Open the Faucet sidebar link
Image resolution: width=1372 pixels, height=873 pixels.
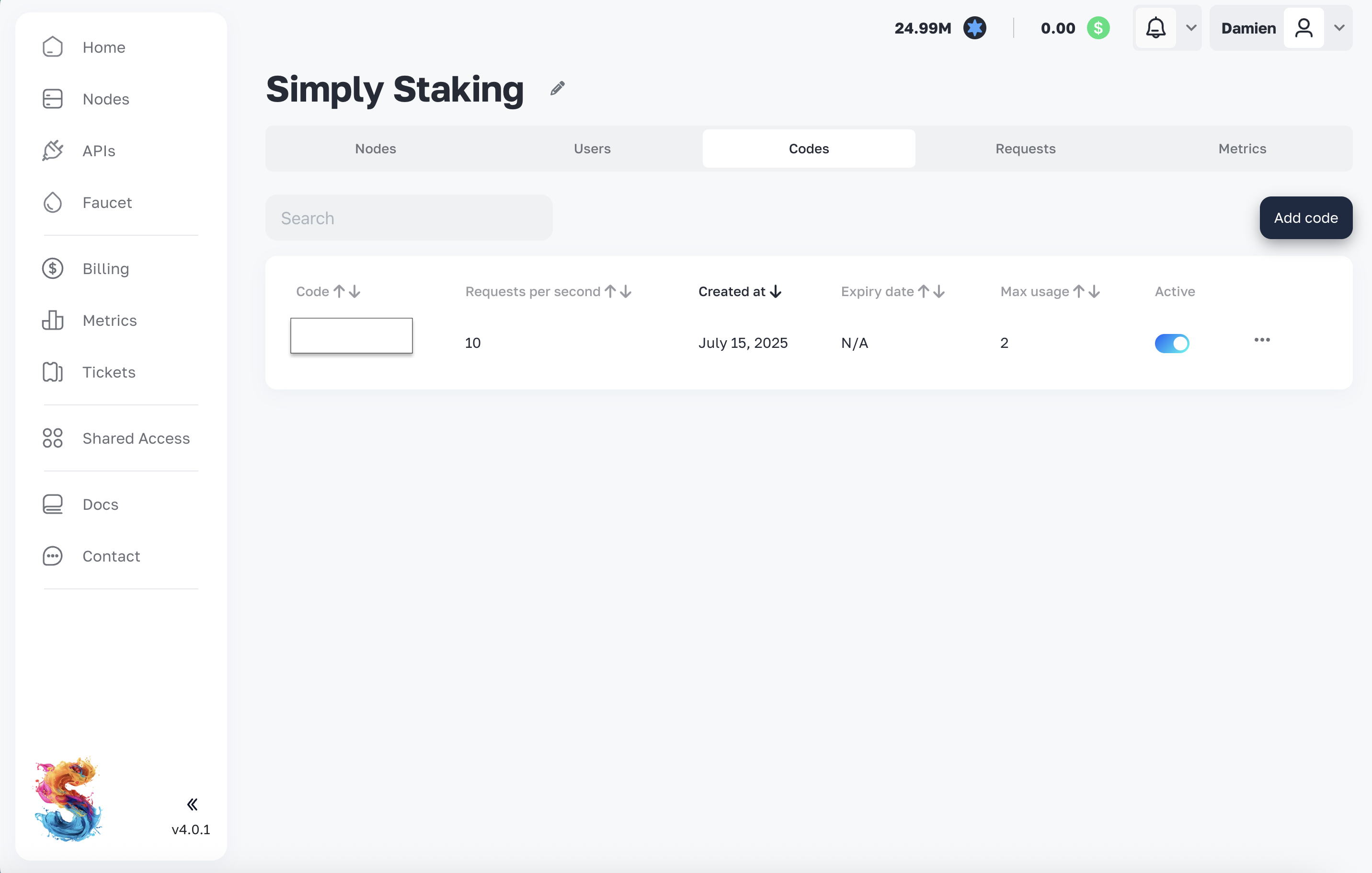[107, 202]
